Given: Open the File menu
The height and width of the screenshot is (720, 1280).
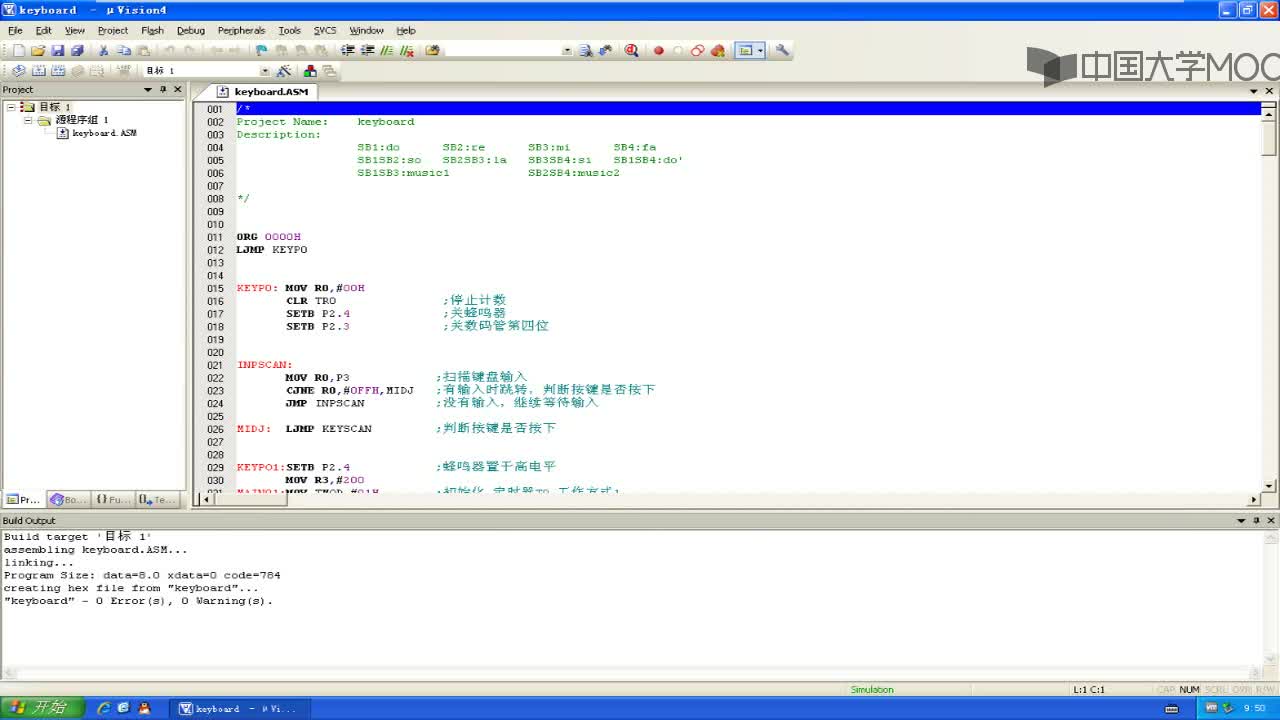Looking at the screenshot, I should [x=15, y=31].
